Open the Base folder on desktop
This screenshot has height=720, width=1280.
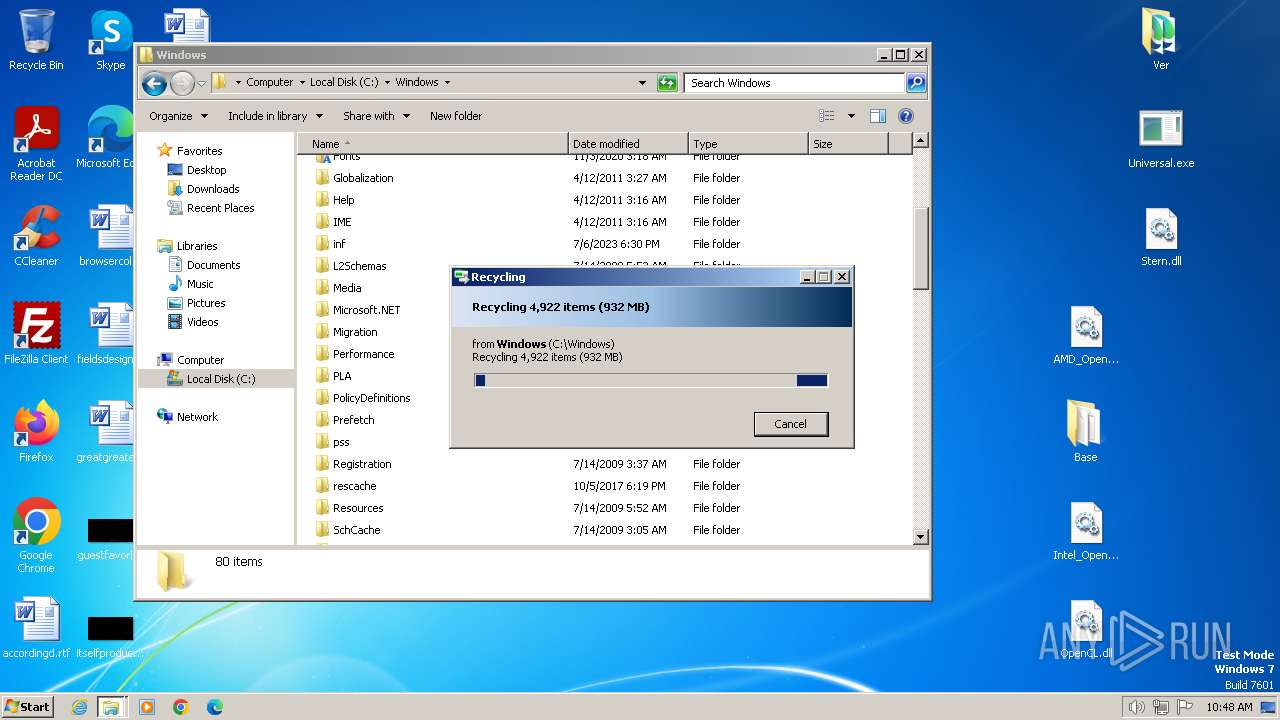(x=1085, y=432)
